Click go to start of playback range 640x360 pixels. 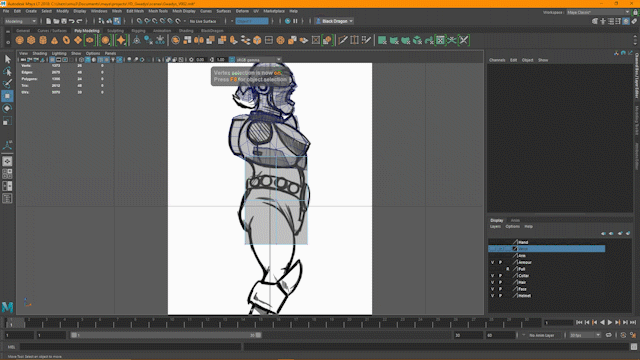(579, 322)
